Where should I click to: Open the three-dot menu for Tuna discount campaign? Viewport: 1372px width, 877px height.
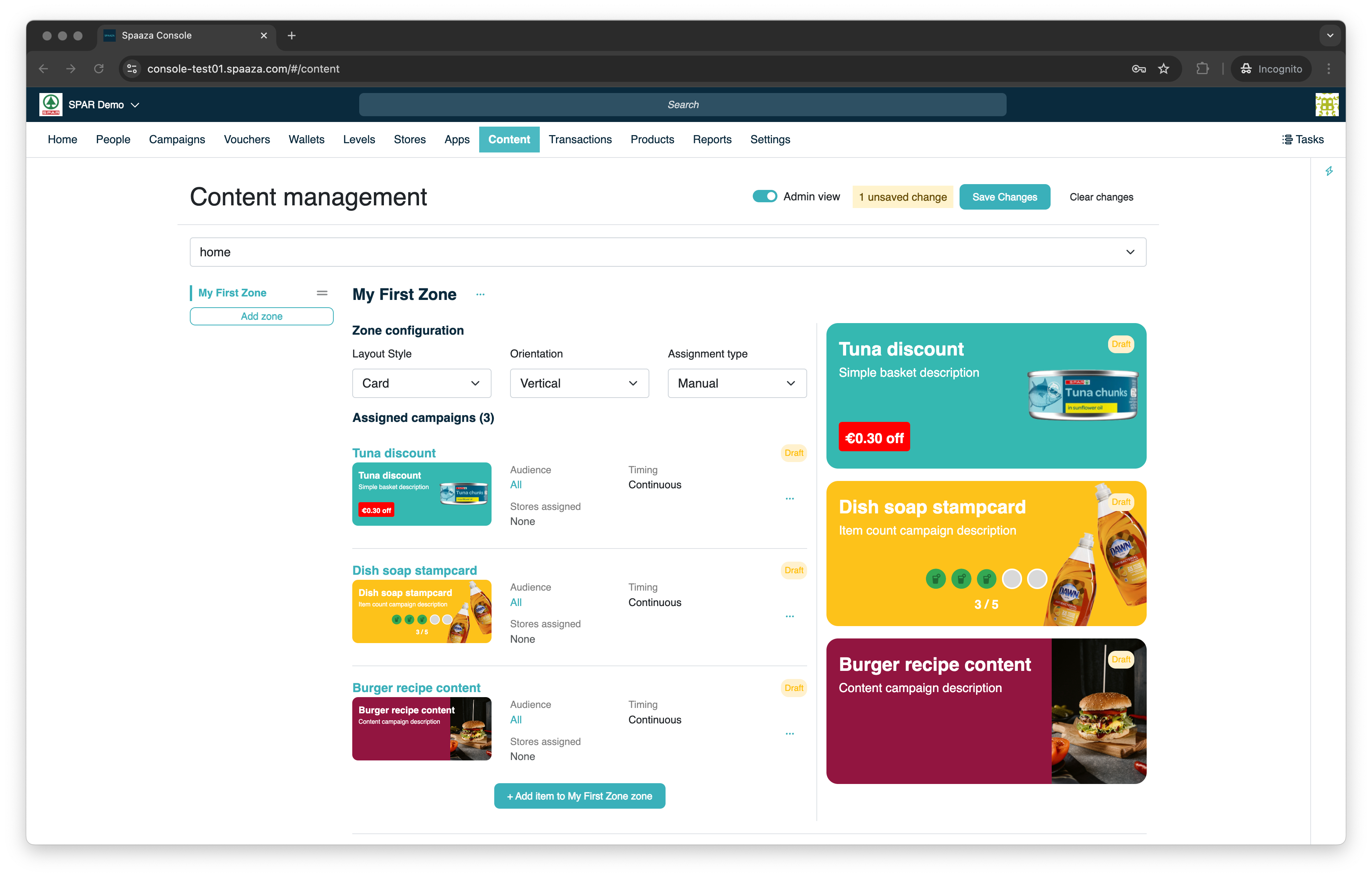(x=790, y=499)
